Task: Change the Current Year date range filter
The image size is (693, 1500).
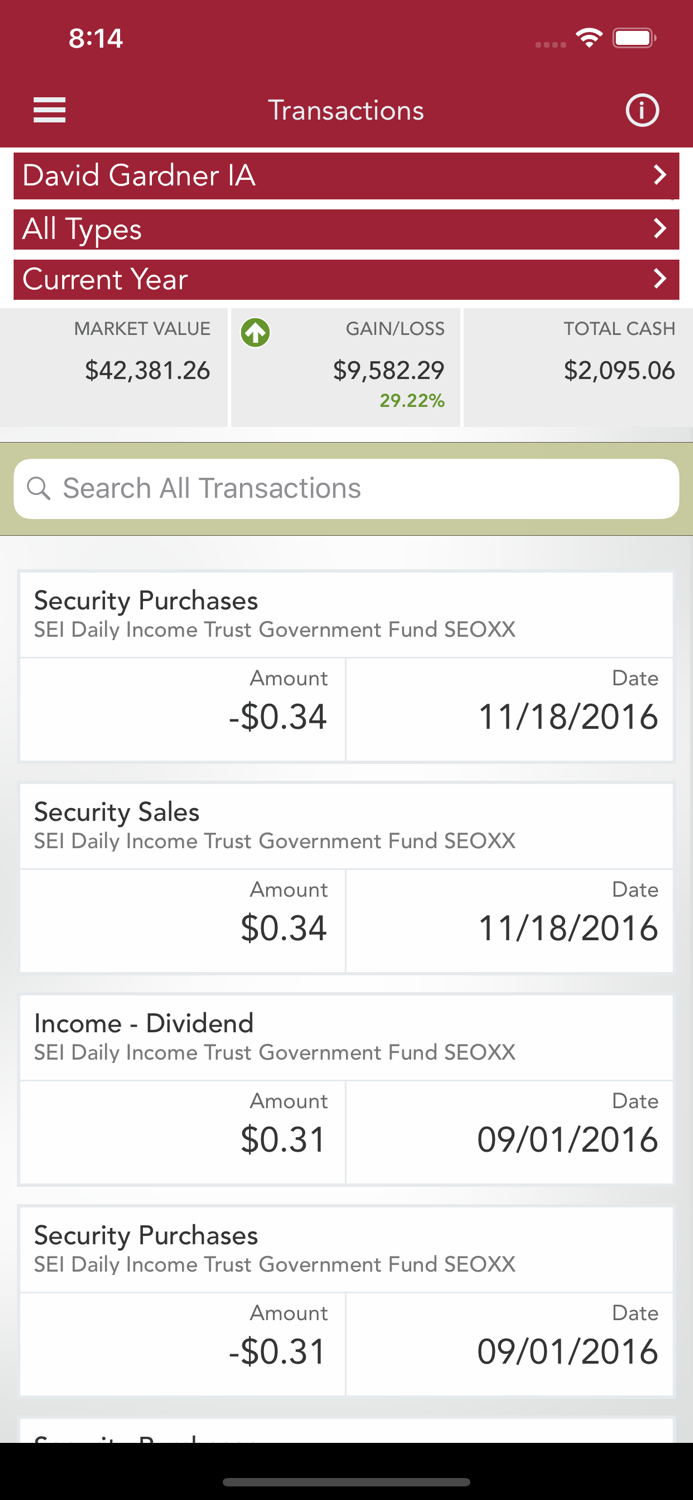Action: tap(346, 280)
